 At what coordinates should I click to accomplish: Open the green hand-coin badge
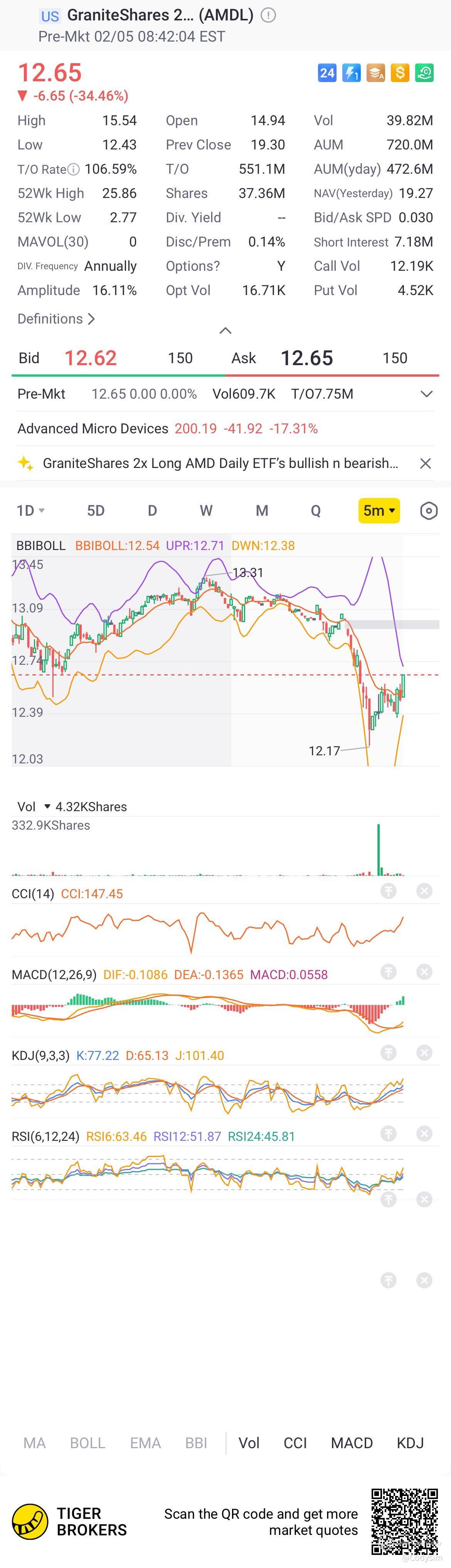coord(425,73)
